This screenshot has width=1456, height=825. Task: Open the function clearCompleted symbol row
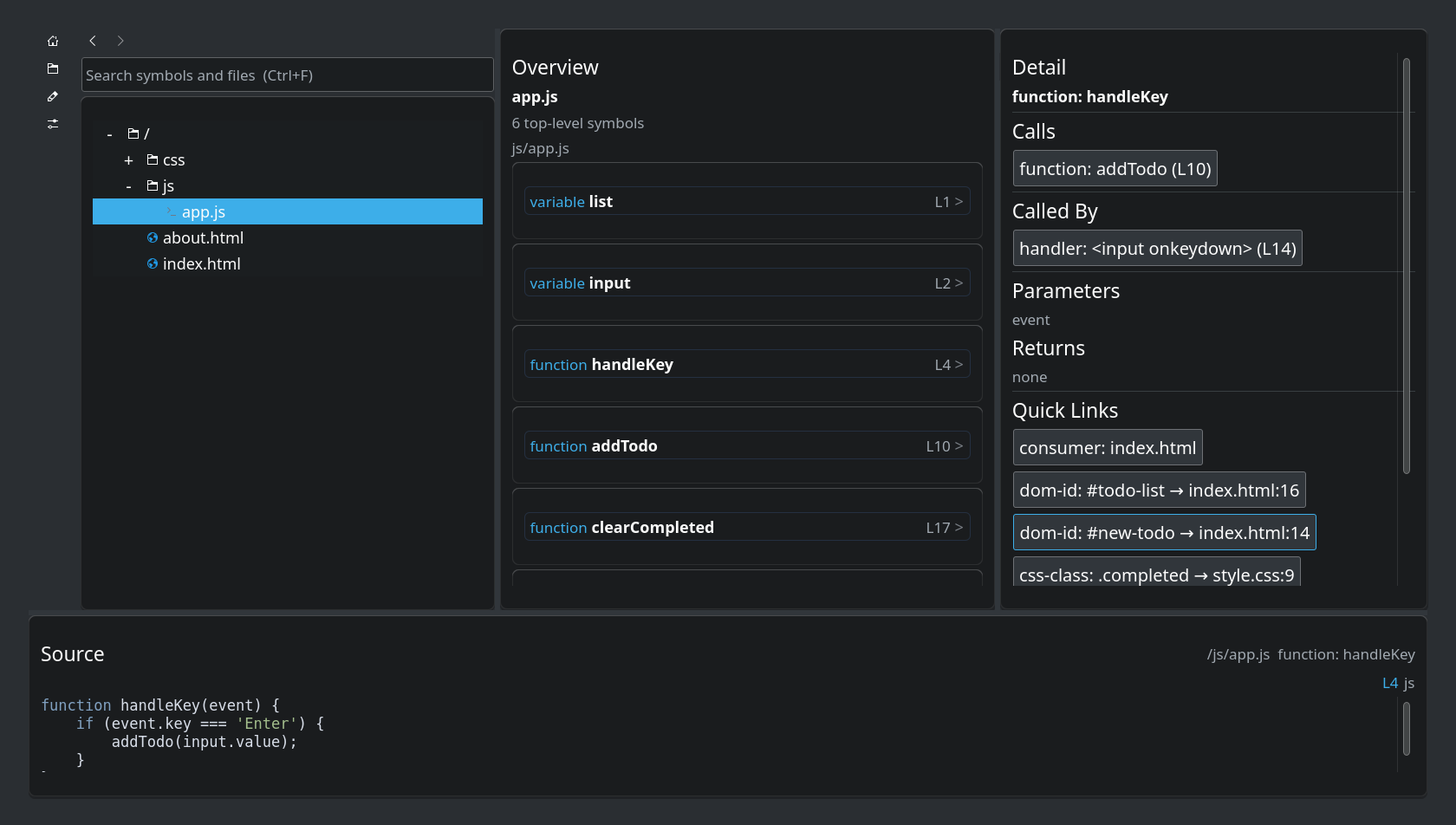[747, 527]
